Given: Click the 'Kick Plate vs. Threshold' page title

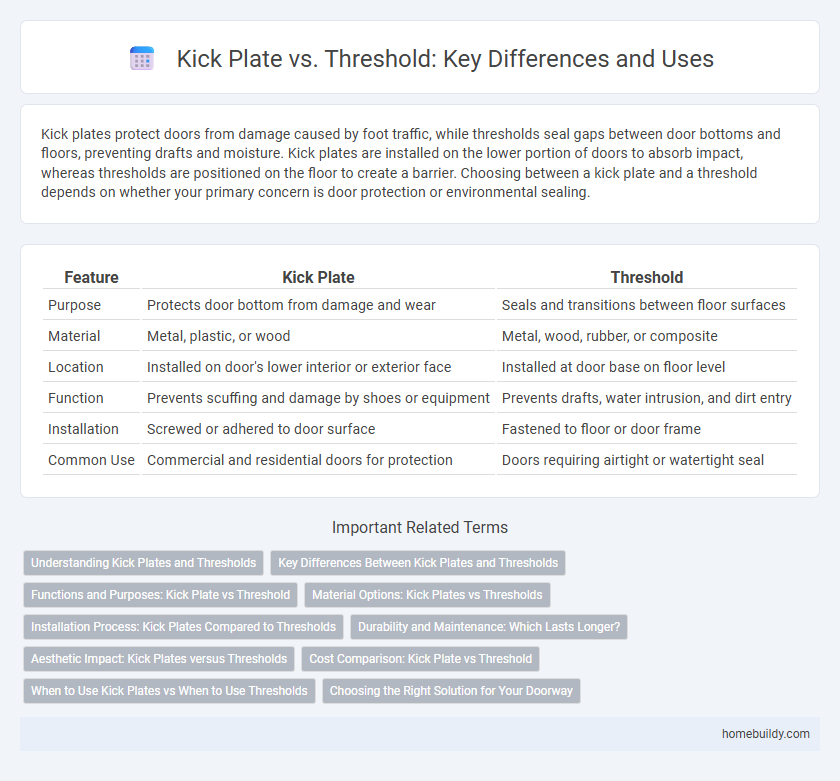Looking at the screenshot, I should pyautogui.click(x=445, y=59).
